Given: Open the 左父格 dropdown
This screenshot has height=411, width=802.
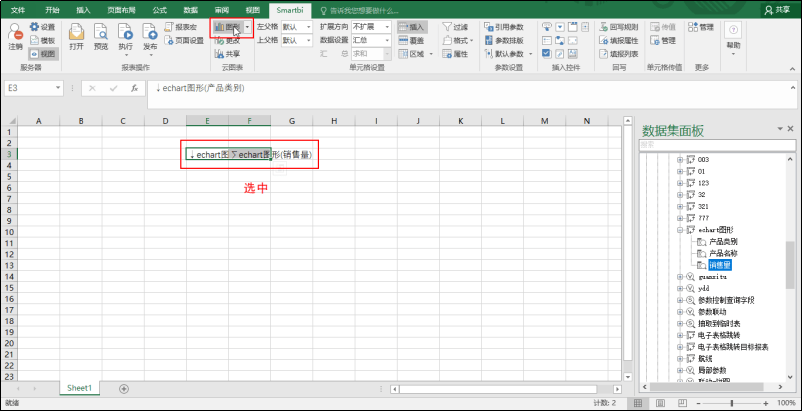Looking at the screenshot, I should [x=297, y=27].
